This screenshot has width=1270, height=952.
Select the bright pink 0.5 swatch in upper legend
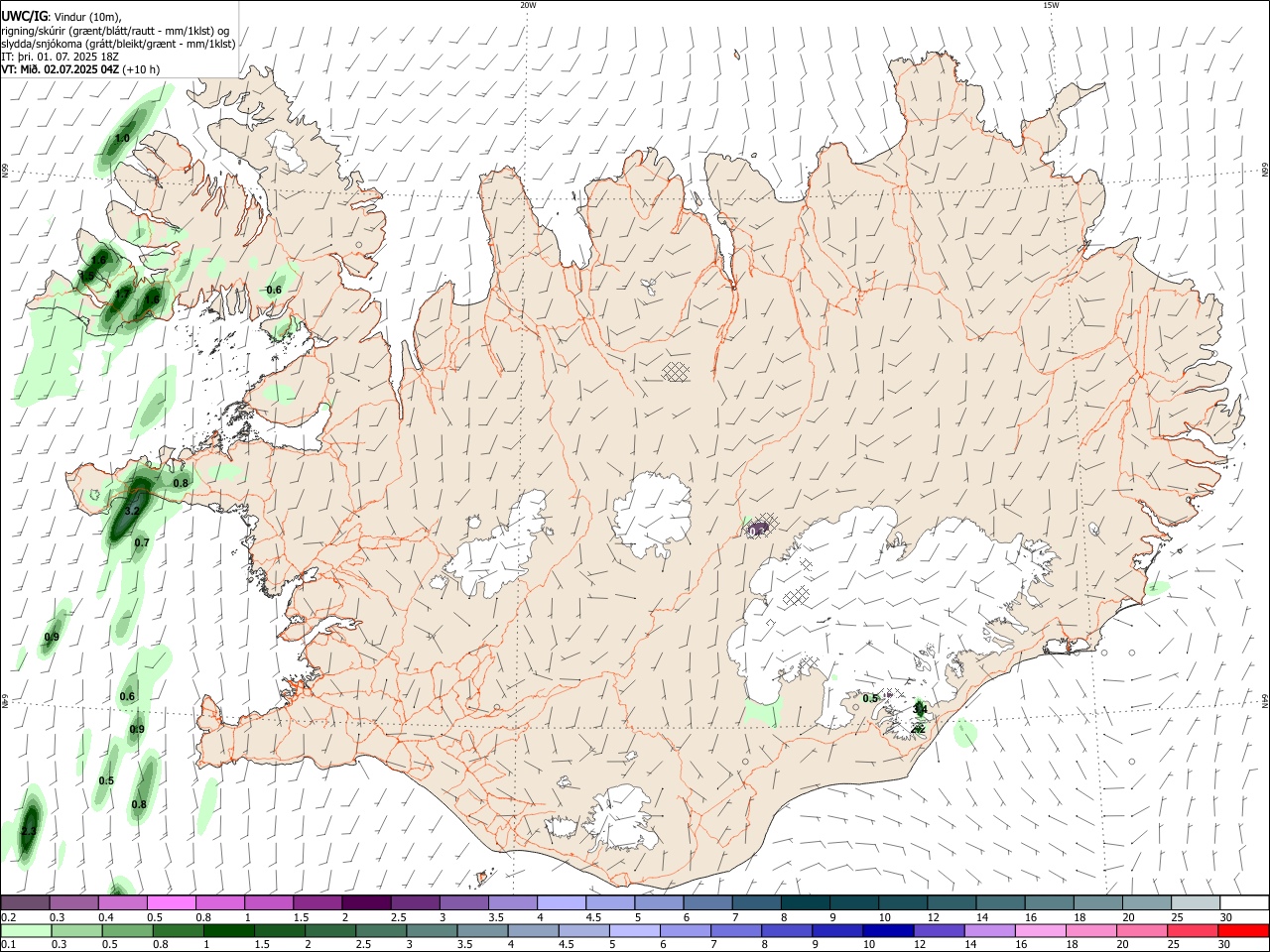[171, 902]
